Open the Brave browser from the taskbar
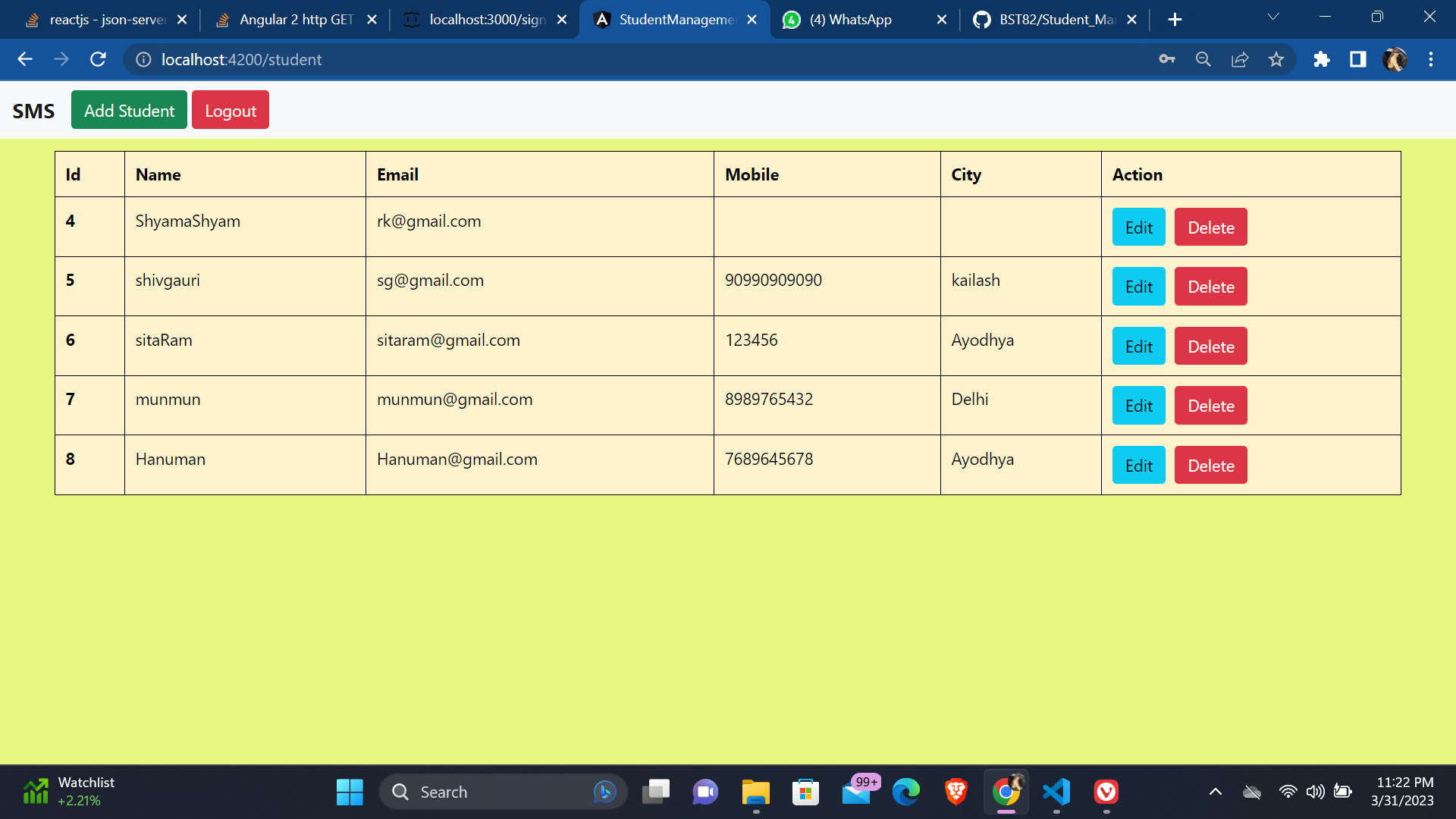 pyautogui.click(x=956, y=792)
